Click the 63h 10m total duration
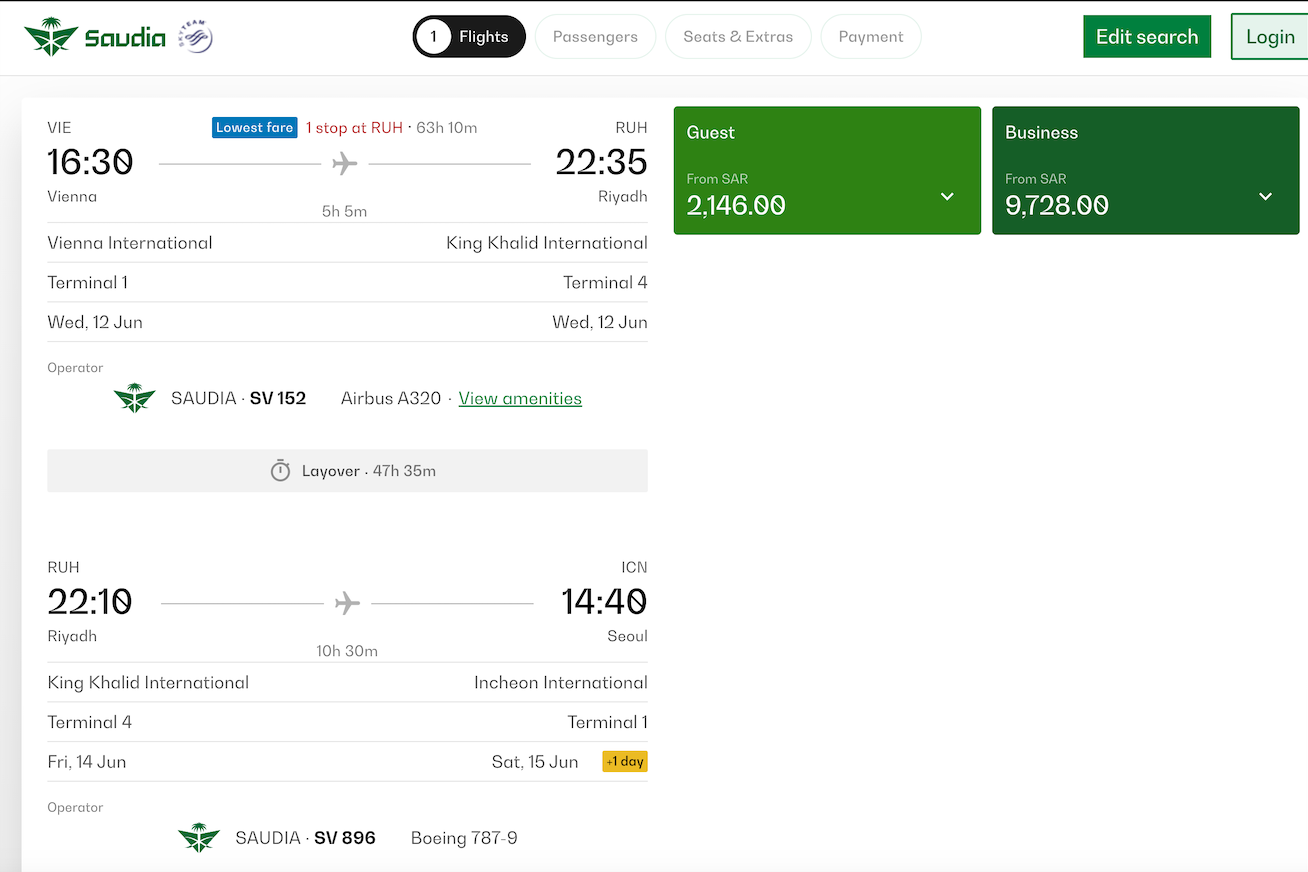This screenshot has height=872, width=1308. [447, 128]
